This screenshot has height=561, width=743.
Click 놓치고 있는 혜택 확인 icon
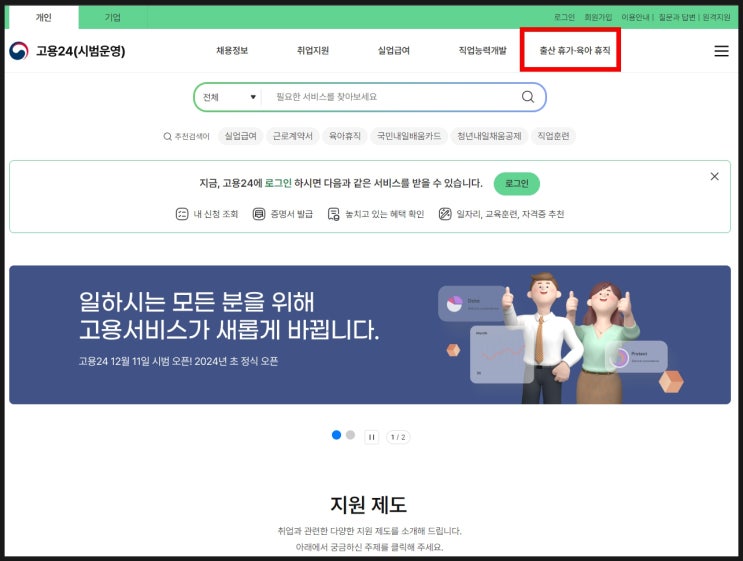click(334, 214)
